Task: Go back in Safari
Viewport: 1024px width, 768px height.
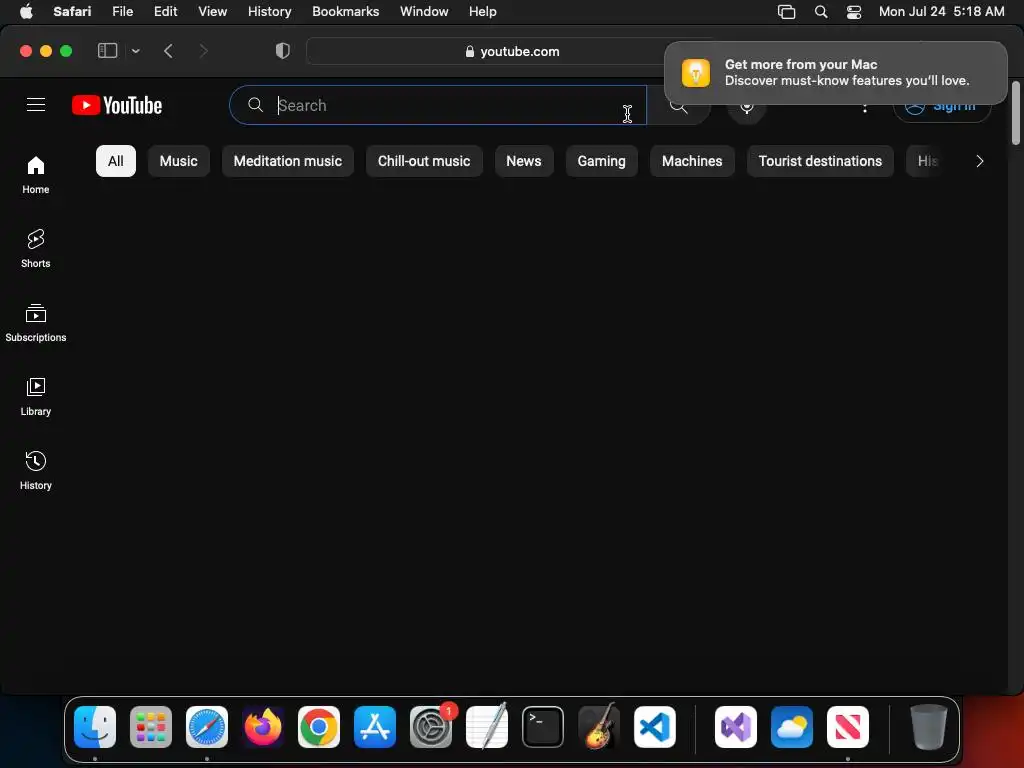Action: [168, 51]
